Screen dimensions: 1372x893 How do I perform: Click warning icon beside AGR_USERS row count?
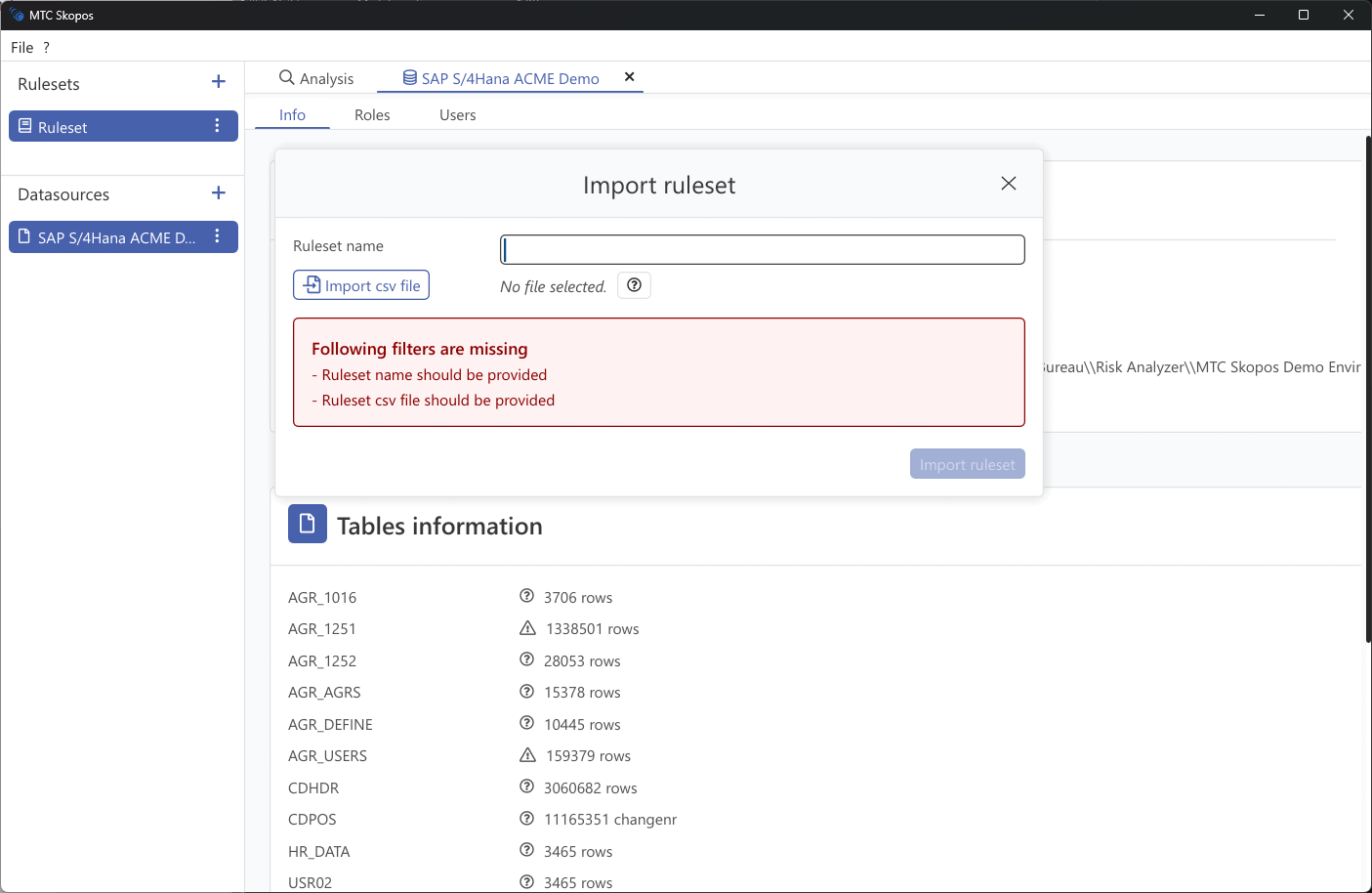[x=527, y=755]
